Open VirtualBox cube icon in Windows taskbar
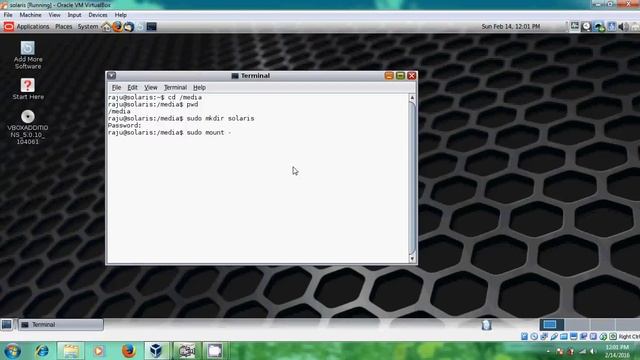 (156, 351)
